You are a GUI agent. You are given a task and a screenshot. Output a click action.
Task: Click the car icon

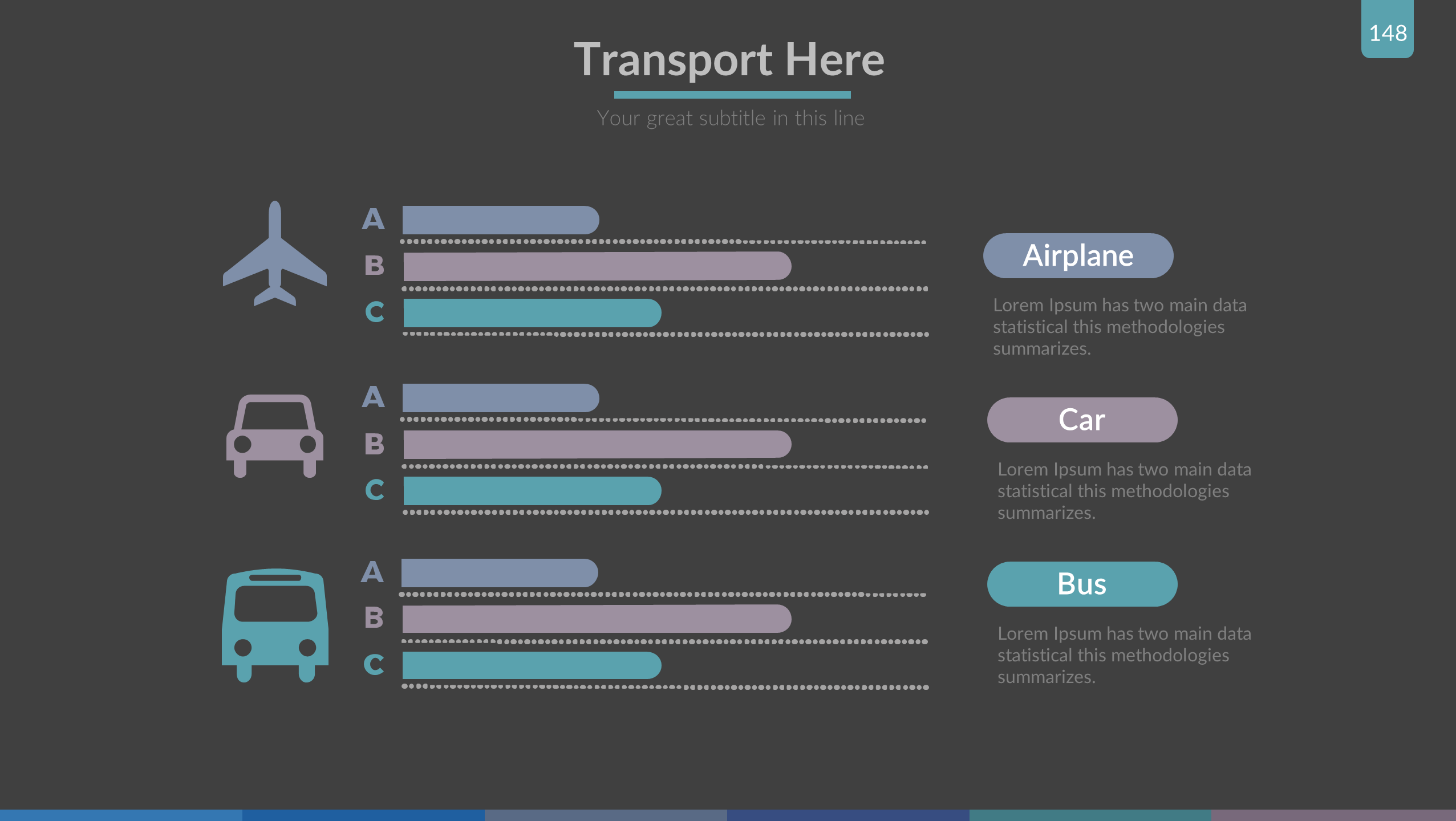(275, 436)
